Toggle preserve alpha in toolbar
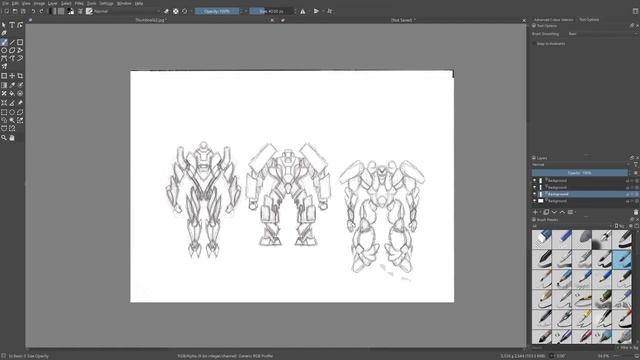The image size is (640, 360). pos(176,11)
